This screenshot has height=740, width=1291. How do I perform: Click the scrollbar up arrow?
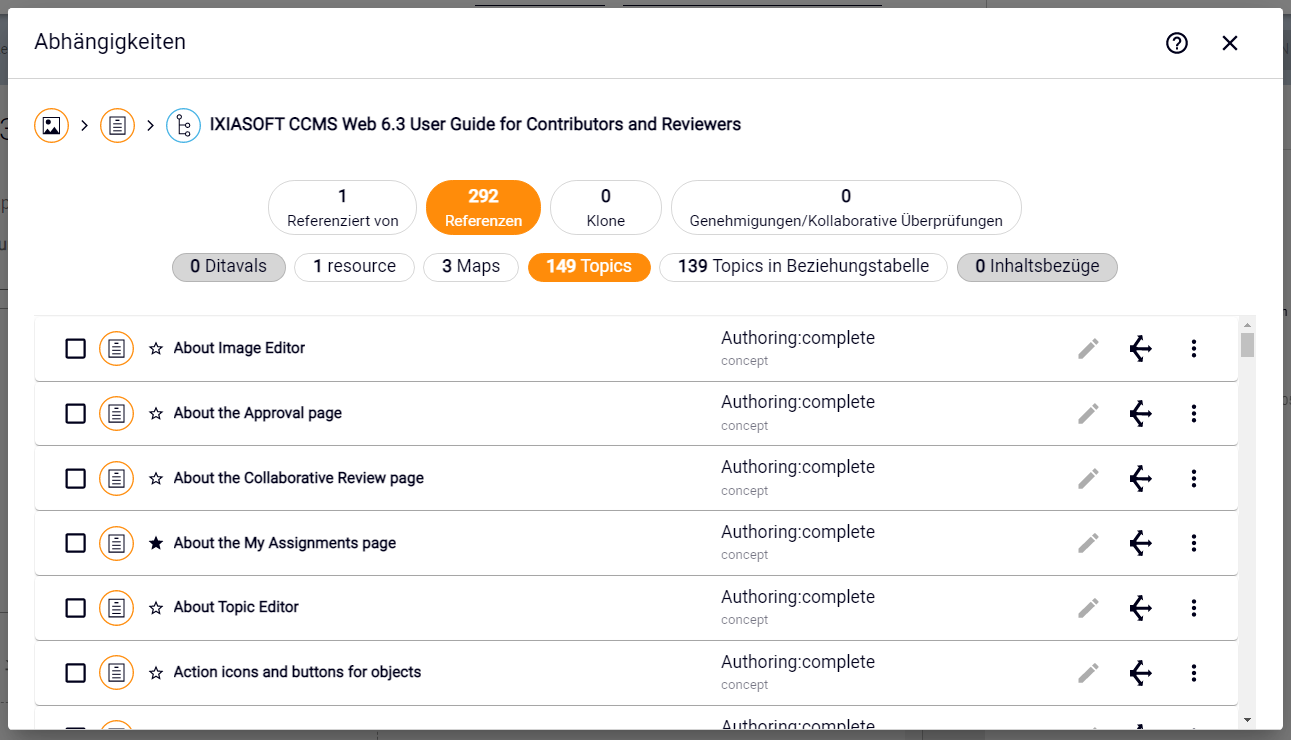[1247, 324]
